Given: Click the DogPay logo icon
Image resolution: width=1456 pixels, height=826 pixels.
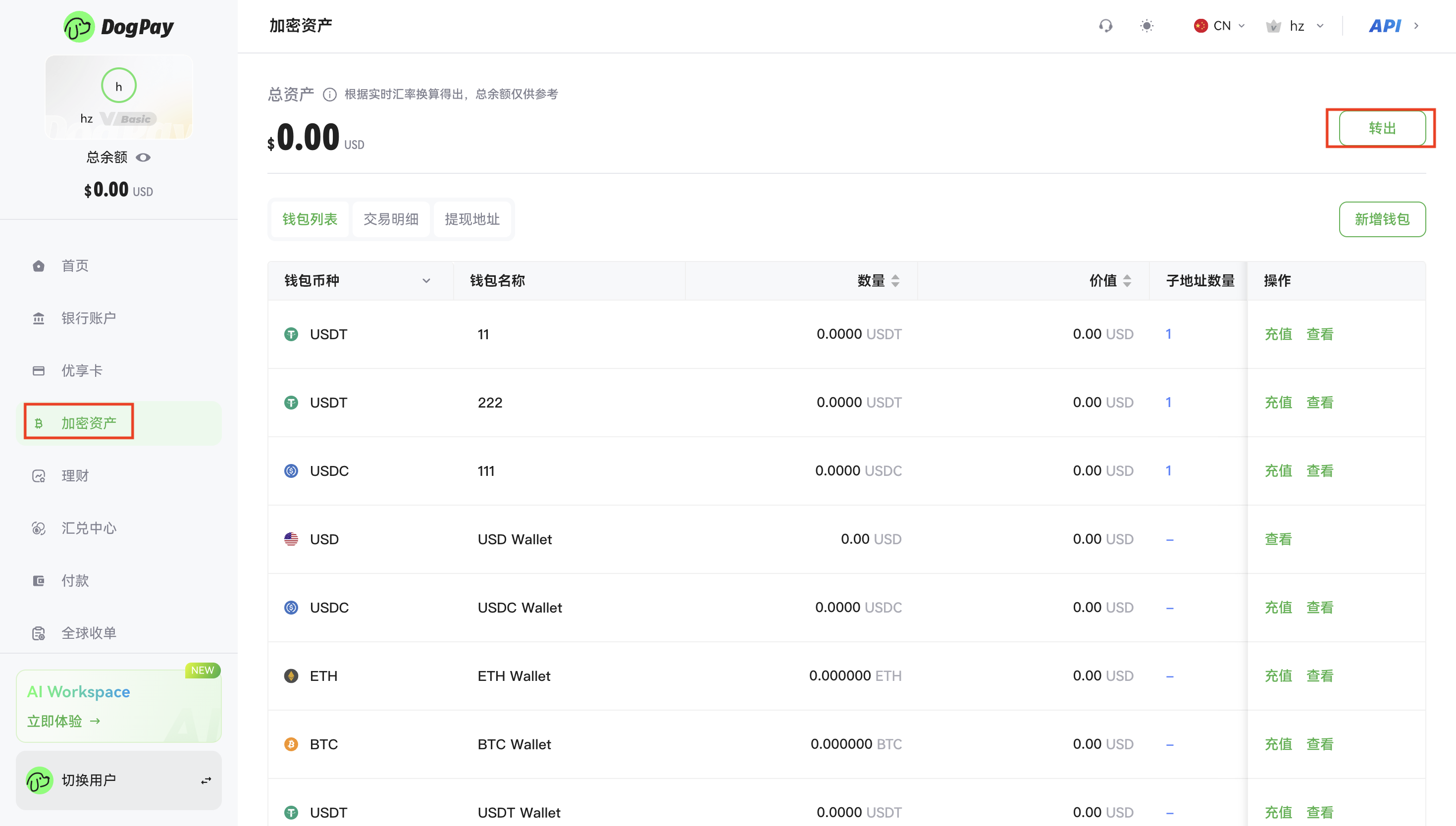Looking at the screenshot, I should [x=79, y=27].
